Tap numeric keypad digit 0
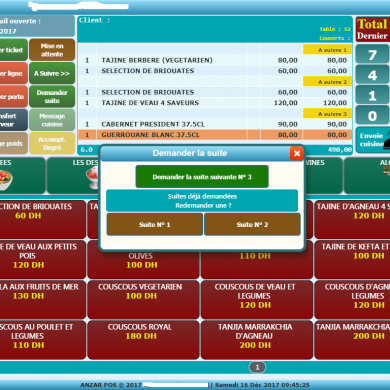 tap(372, 116)
